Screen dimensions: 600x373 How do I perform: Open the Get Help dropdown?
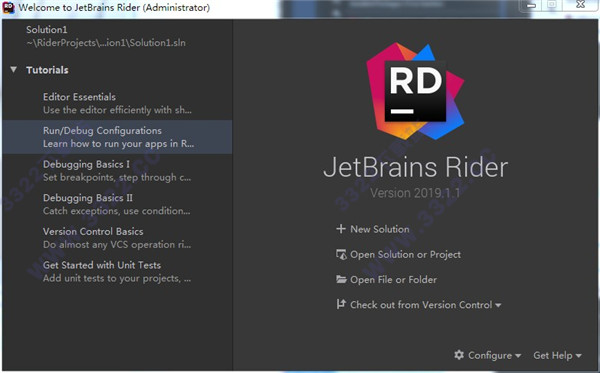557,355
